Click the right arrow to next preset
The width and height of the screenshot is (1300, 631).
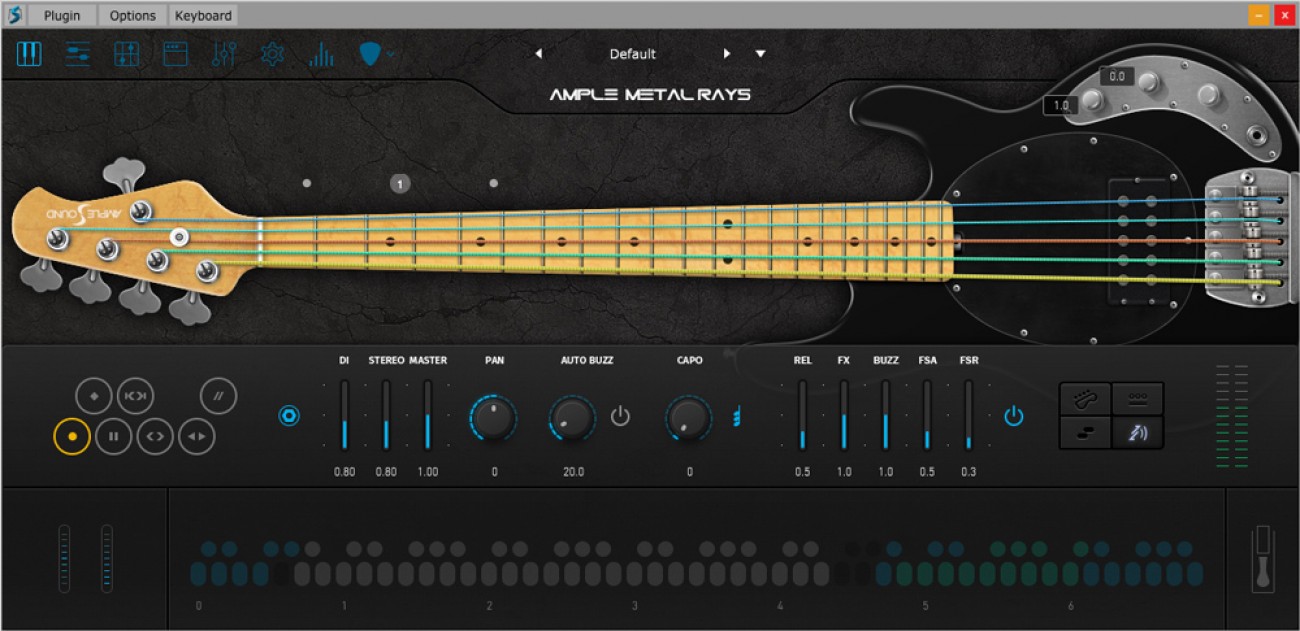pos(727,54)
